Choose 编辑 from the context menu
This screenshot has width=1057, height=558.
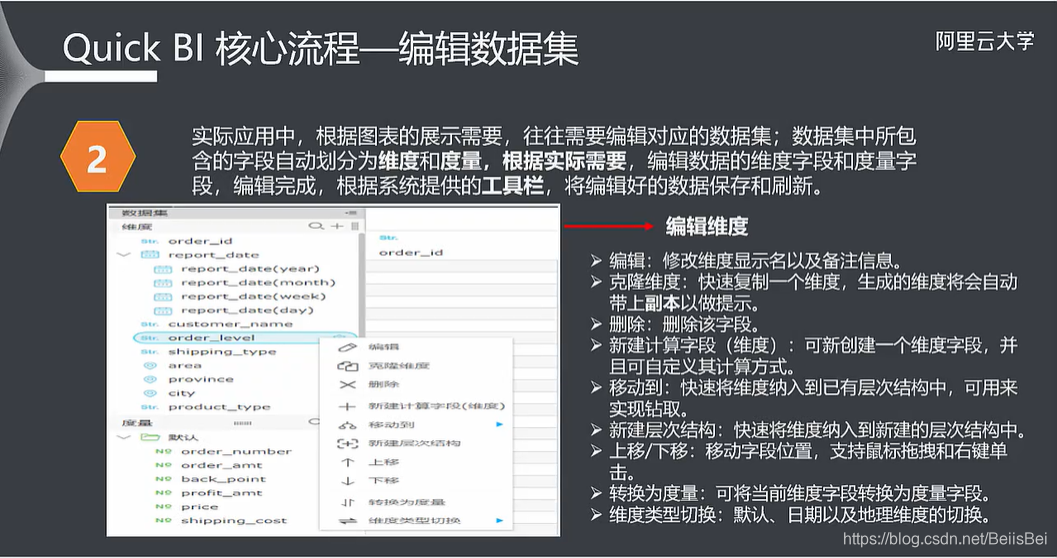pos(384,347)
